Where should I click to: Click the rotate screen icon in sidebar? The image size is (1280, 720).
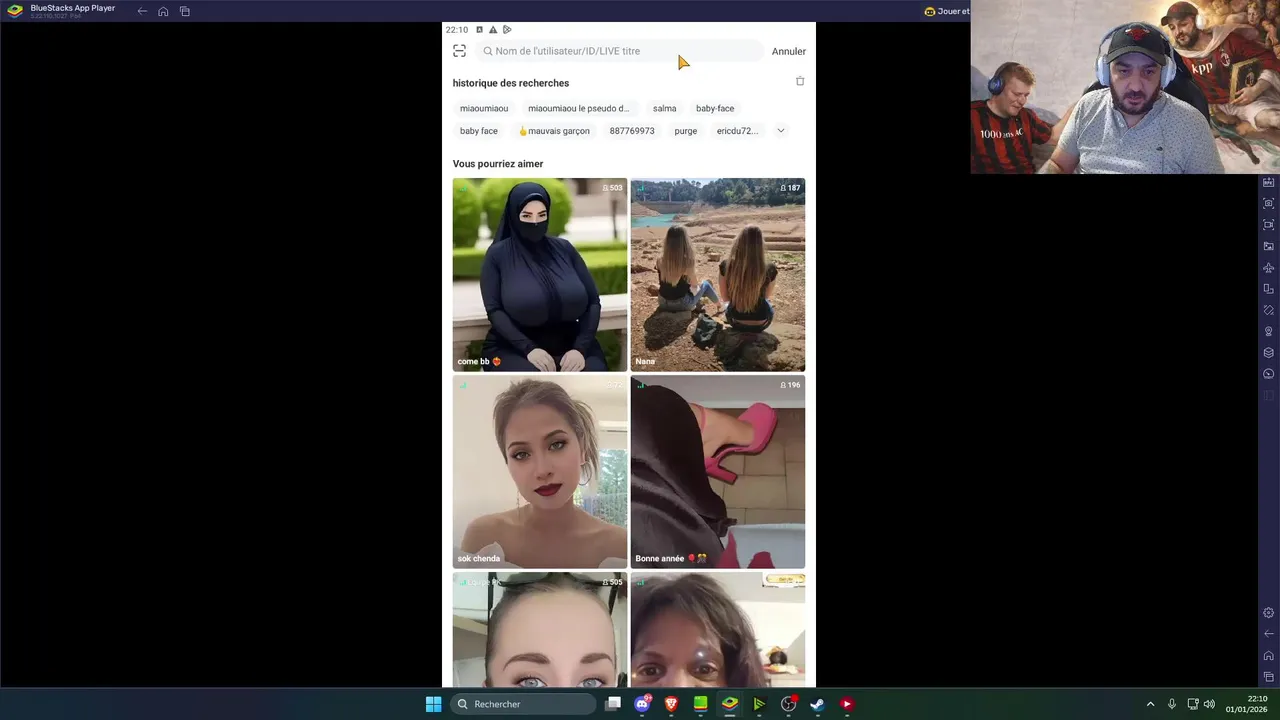tap(1269, 289)
